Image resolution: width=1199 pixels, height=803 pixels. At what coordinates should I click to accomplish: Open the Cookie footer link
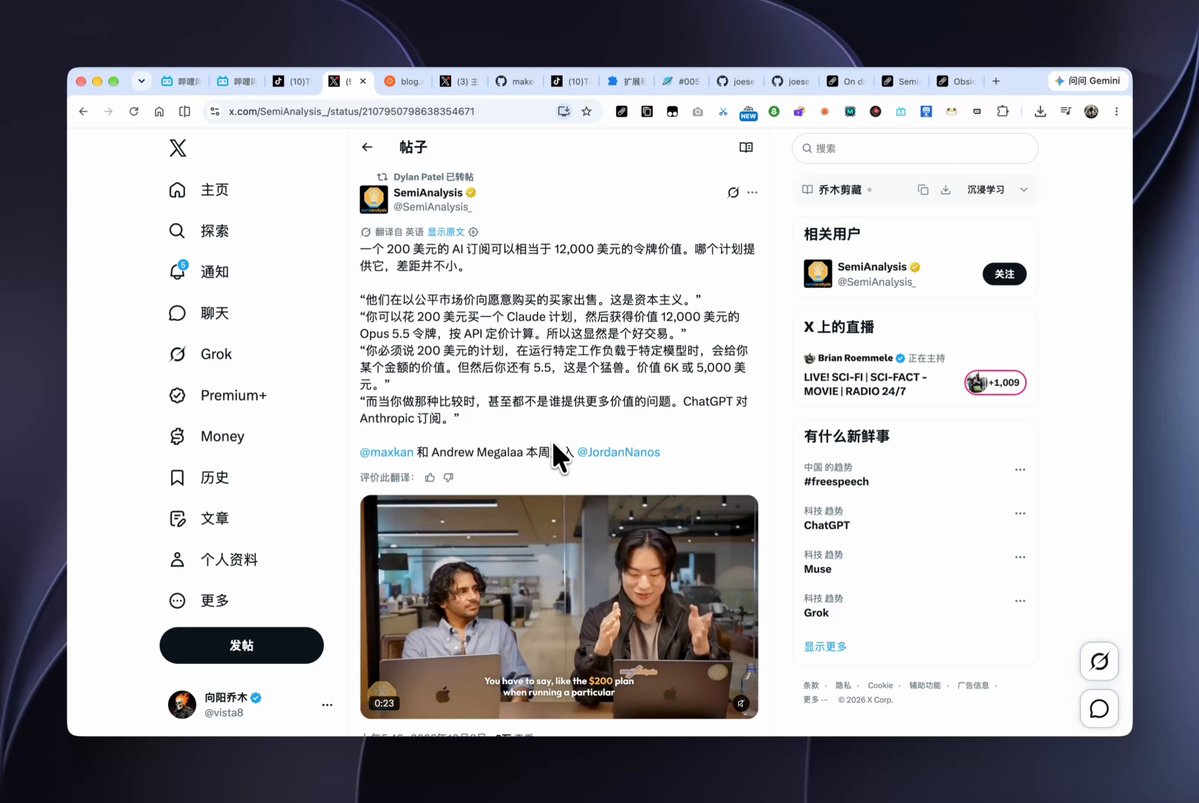coord(880,685)
